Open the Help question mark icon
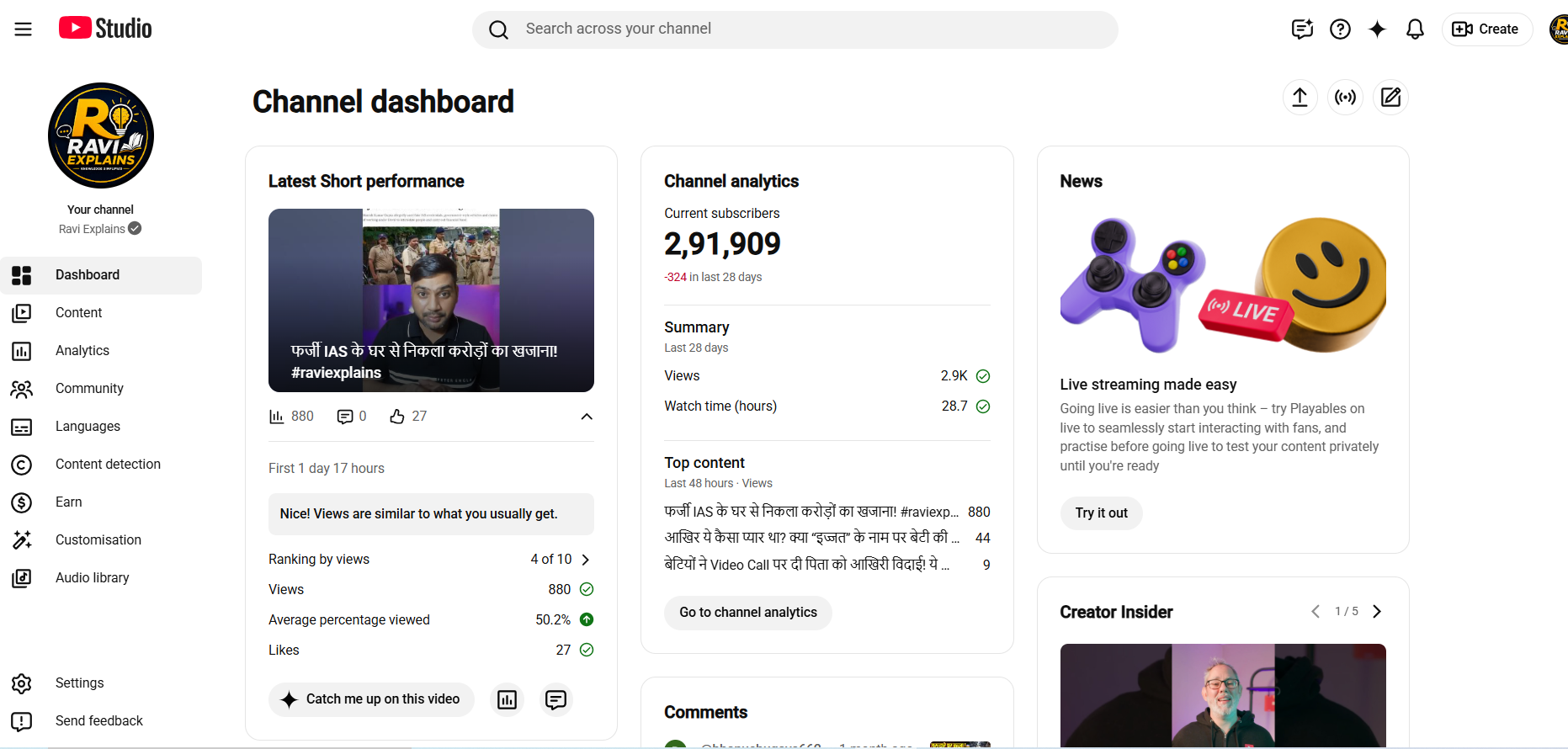This screenshot has height=749, width=1568. (1340, 29)
